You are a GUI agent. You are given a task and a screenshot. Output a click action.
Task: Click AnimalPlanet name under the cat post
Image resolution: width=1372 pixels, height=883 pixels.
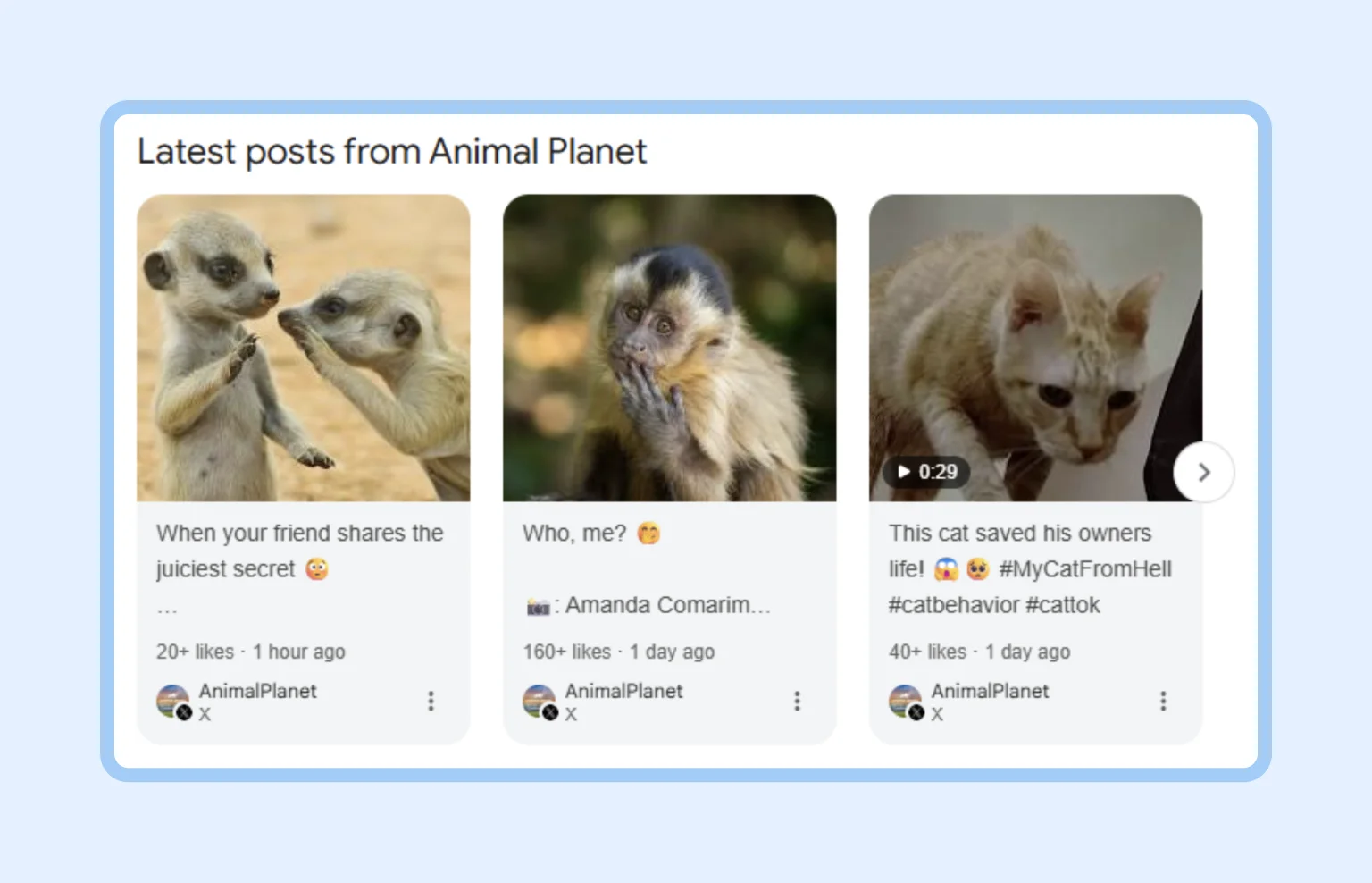pyautogui.click(x=991, y=691)
